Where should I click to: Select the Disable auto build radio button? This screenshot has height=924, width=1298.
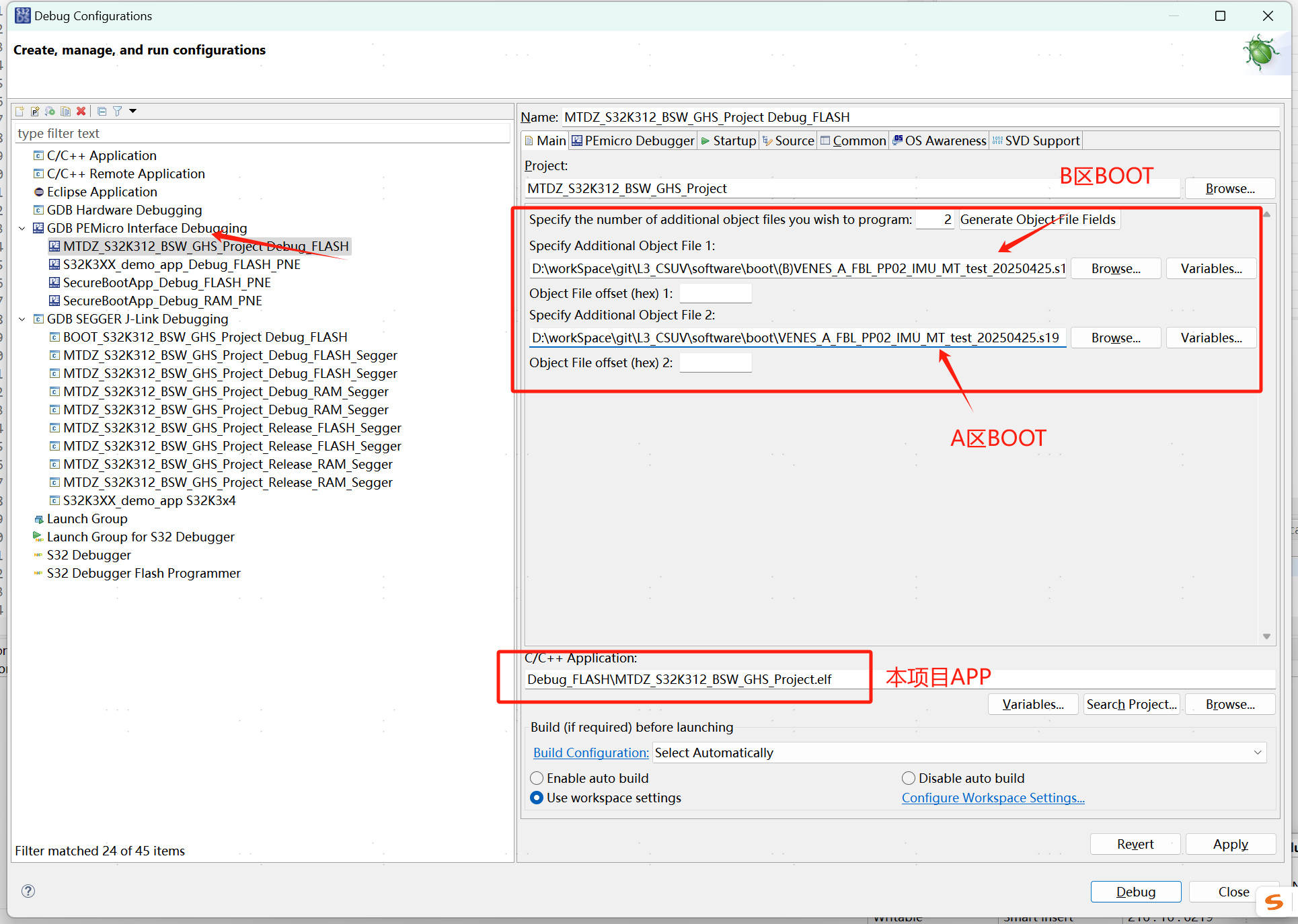coord(909,778)
